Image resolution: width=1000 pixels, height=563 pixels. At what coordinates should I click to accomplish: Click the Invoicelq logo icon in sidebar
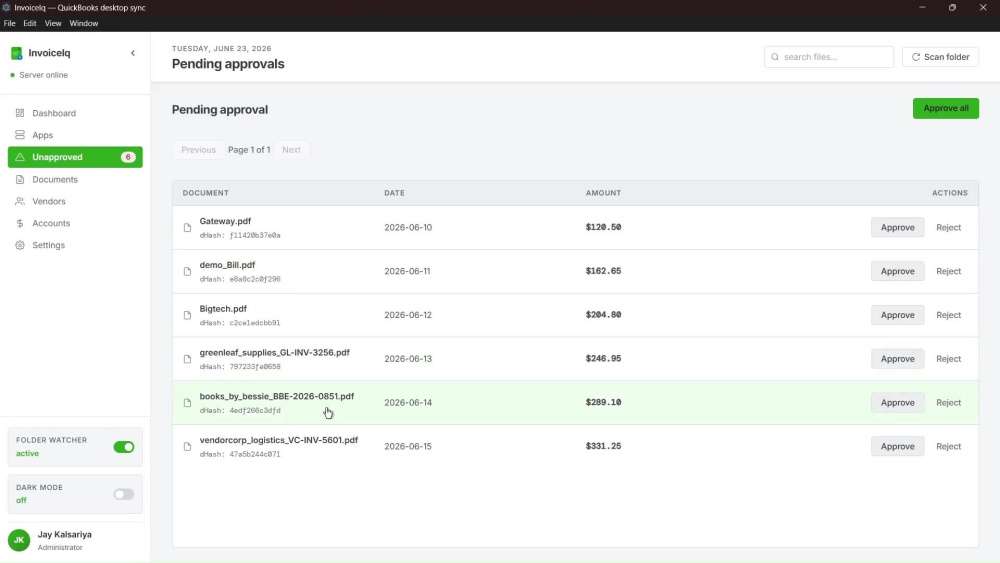coord(17,53)
